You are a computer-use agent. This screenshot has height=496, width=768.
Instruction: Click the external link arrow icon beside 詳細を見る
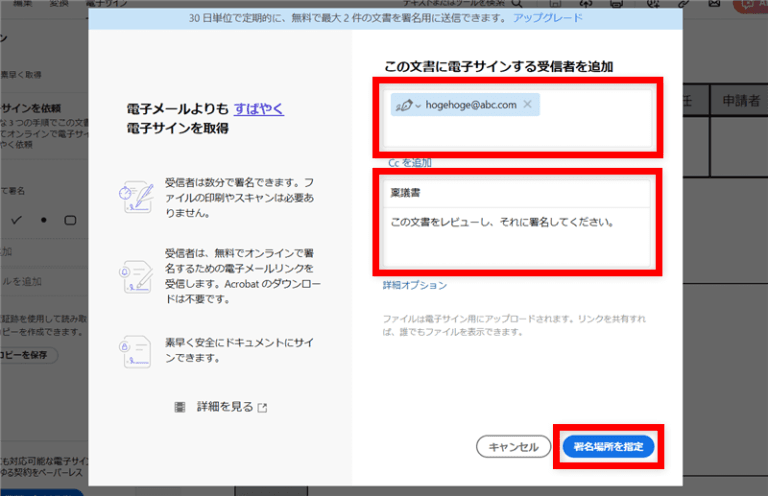click(x=262, y=408)
